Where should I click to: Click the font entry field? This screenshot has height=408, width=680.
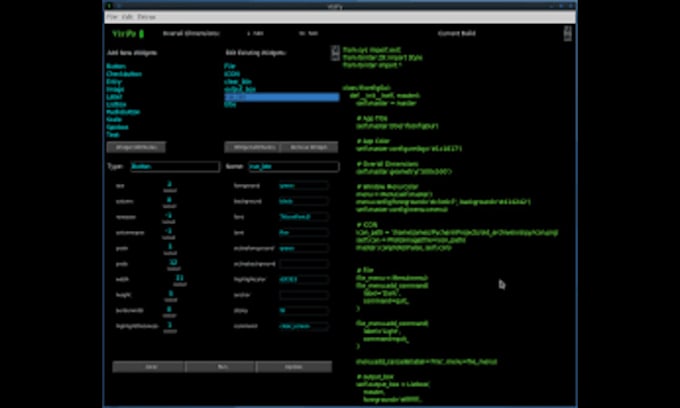click(303, 217)
